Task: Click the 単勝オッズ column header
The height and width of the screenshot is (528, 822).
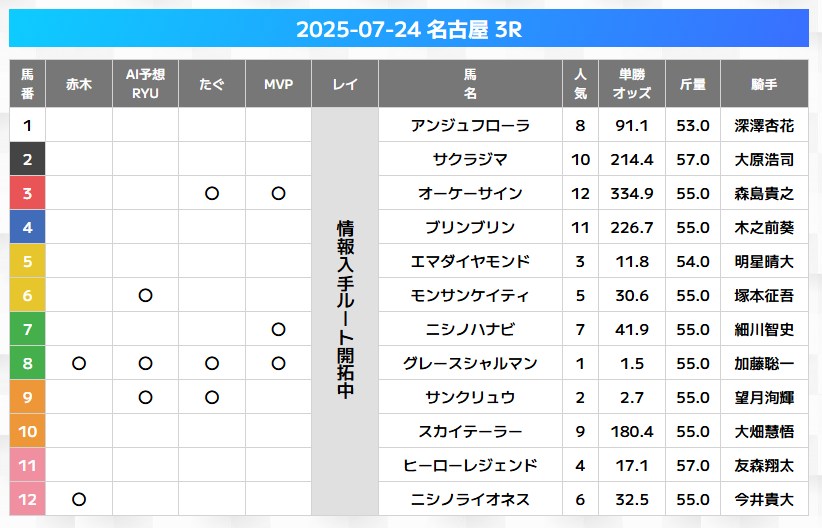Action: click(x=632, y=84)
